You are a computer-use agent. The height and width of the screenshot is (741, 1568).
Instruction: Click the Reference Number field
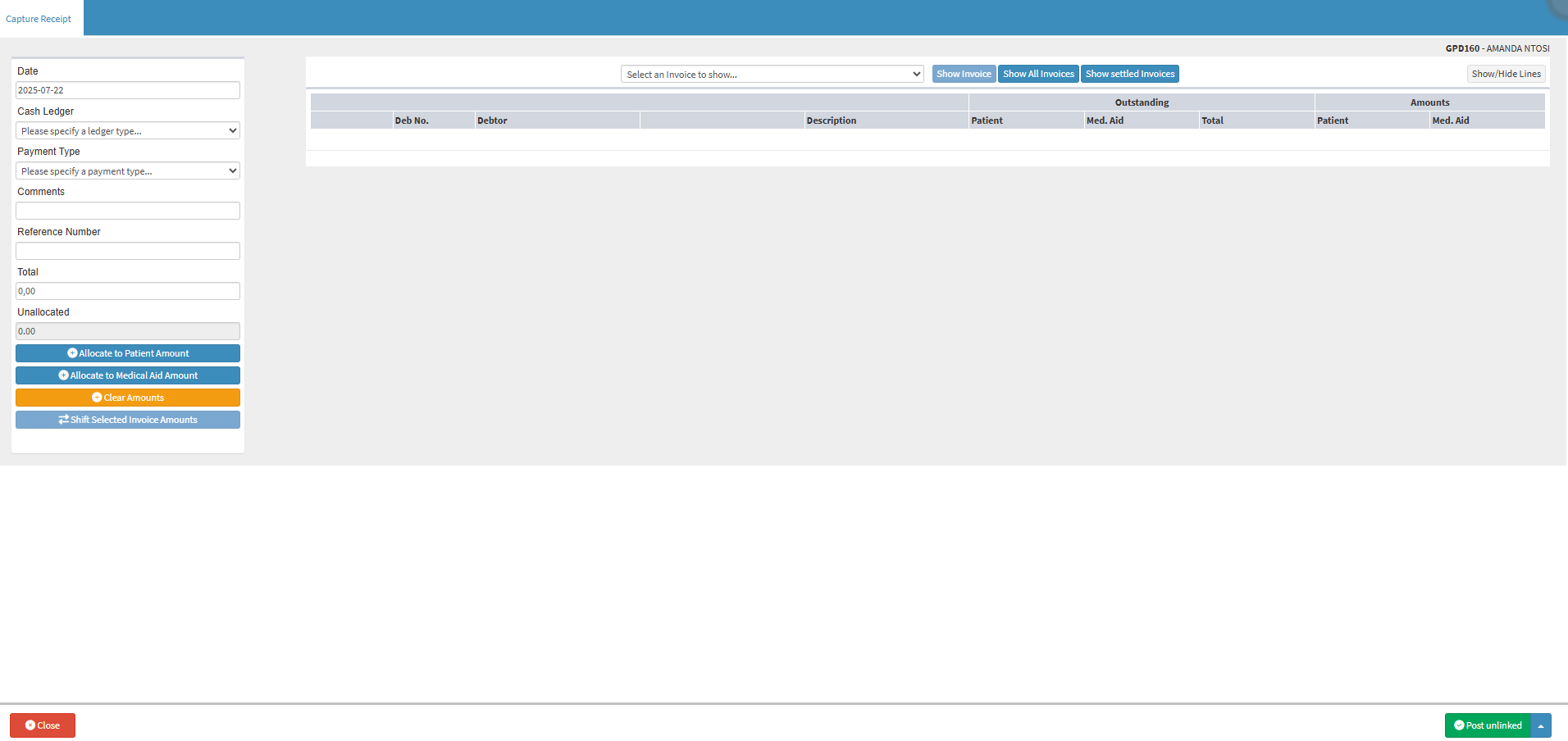point(128,251)
